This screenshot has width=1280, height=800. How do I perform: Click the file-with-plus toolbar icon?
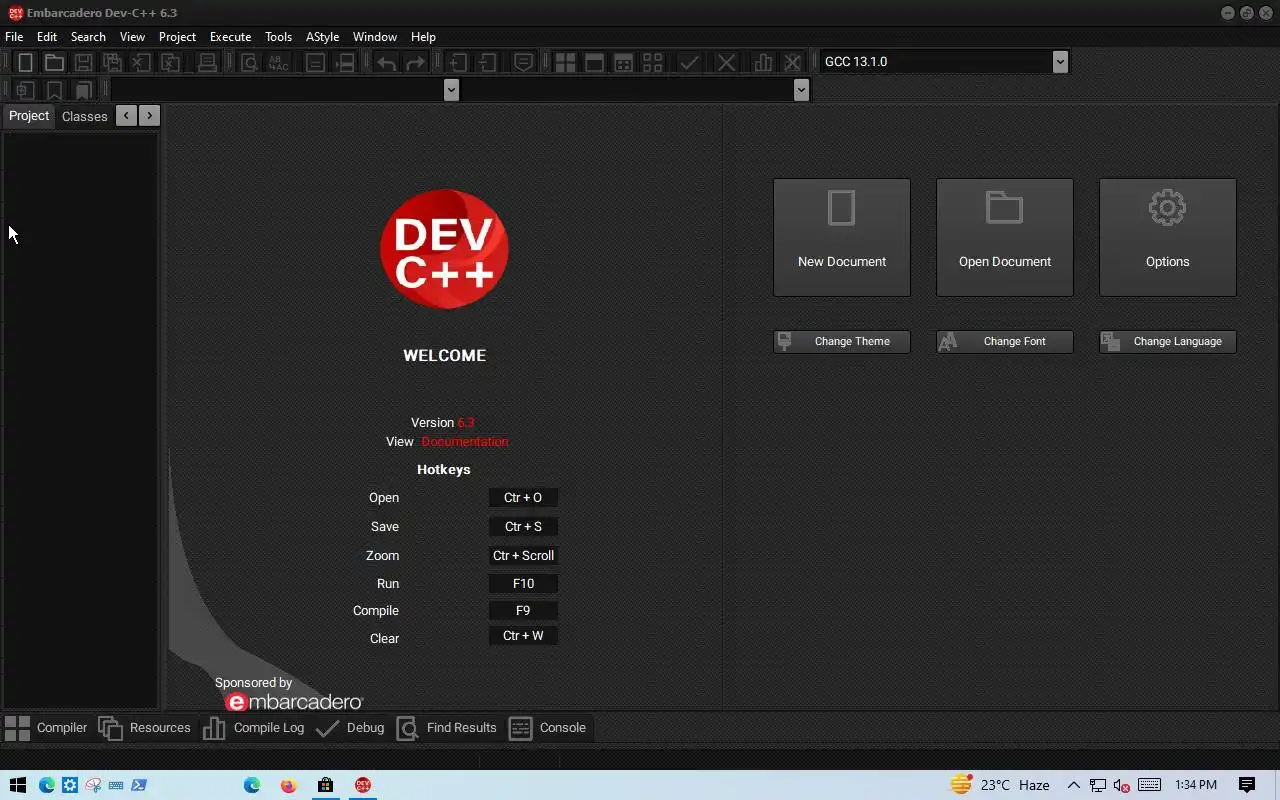point(457,62)
